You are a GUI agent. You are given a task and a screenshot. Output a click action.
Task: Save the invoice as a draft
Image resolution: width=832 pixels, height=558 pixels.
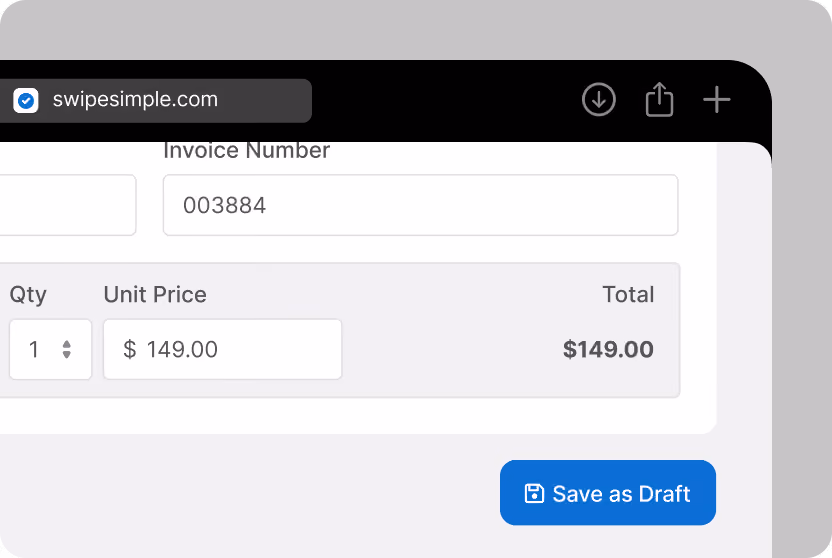(608, 493)
